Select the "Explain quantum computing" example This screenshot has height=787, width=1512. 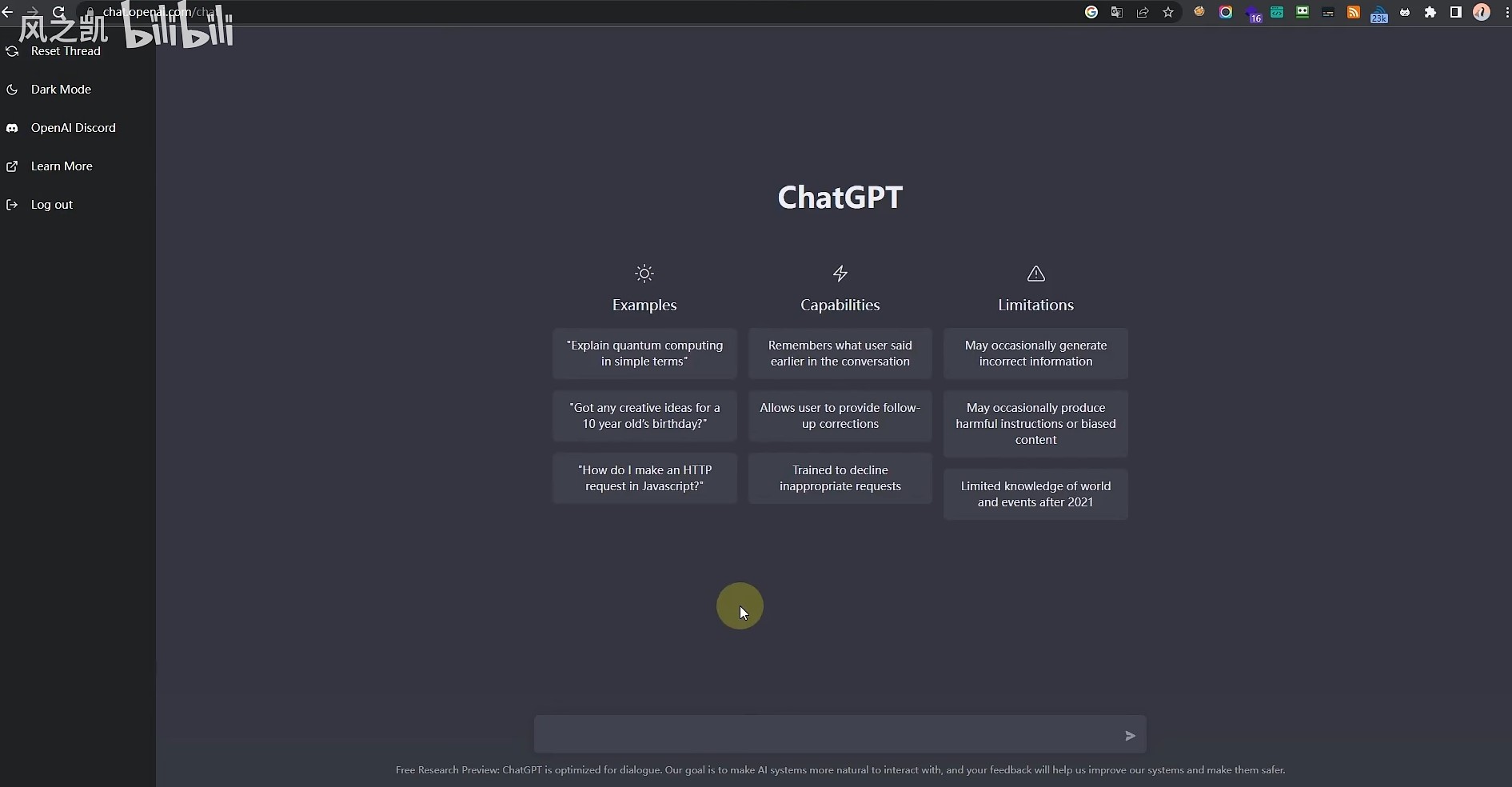coord(644,354)
